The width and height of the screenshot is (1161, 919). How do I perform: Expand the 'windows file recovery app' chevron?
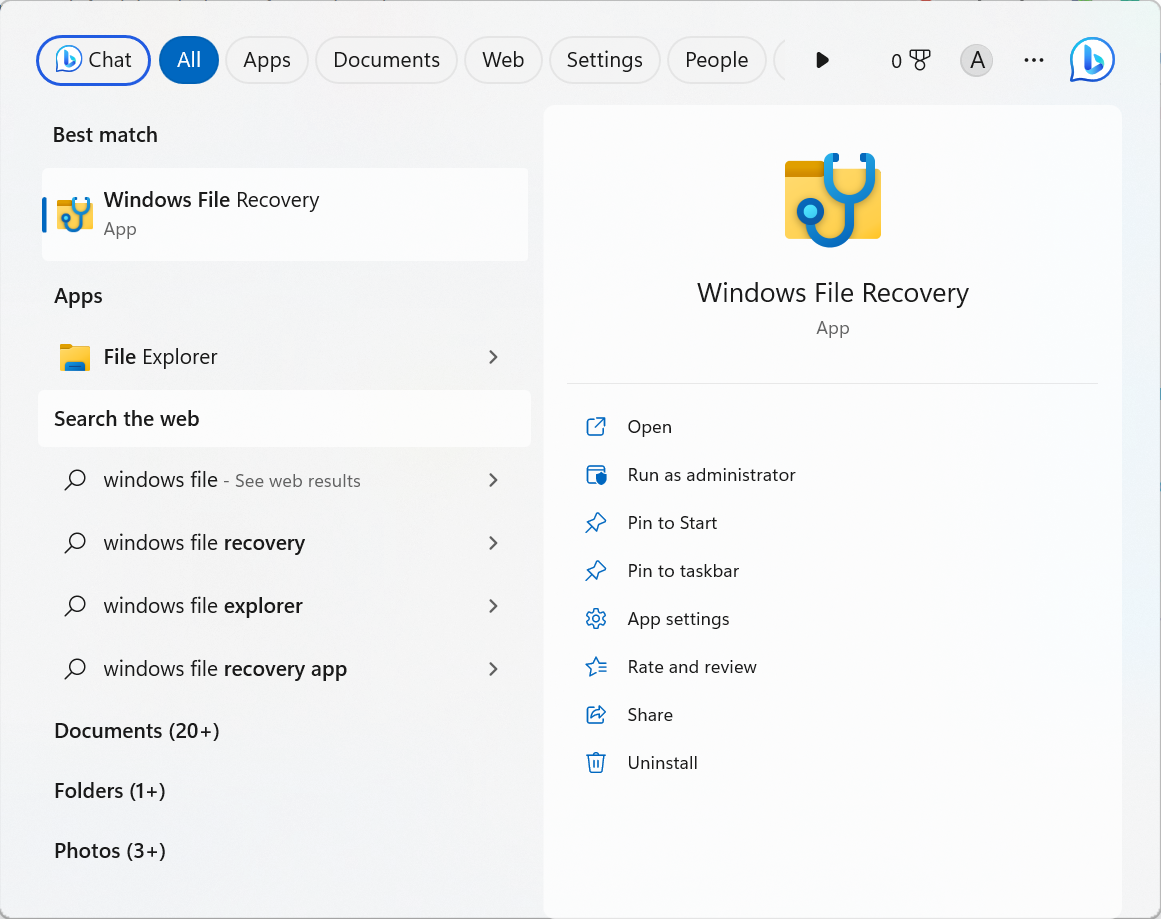[493, 669]
